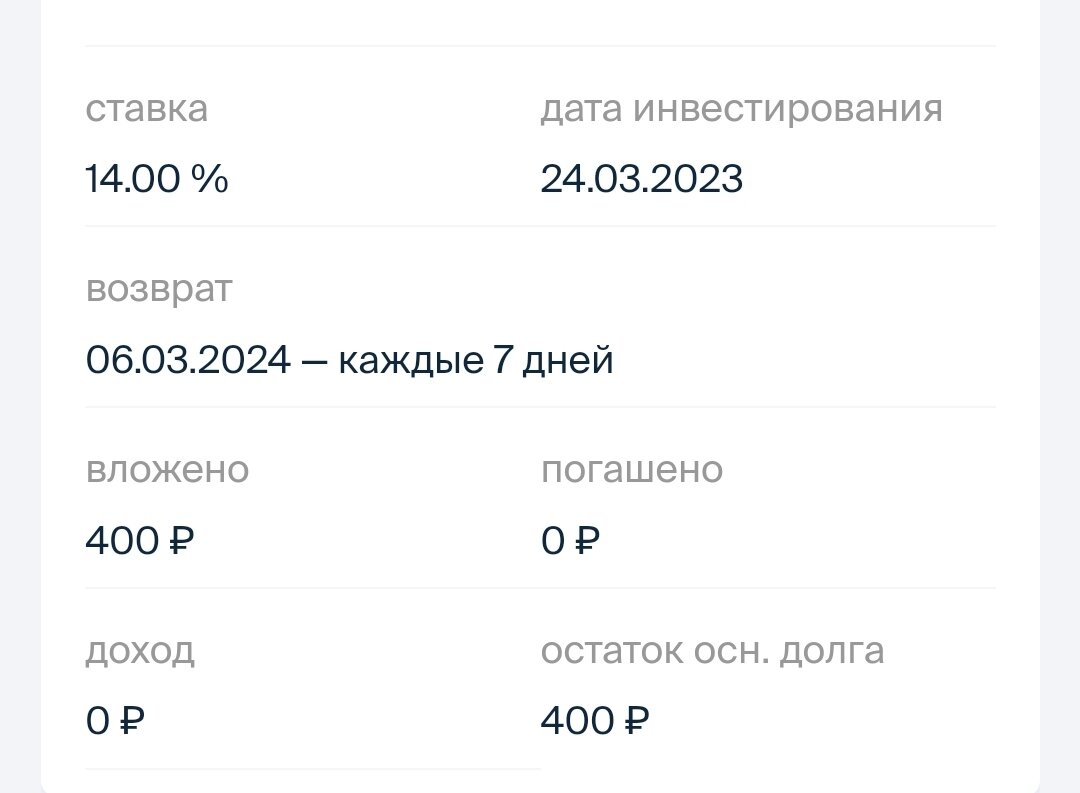Screen dimensions: 1080x793
Task: Select the return date 06.03.2024
Action: [186, 359]
